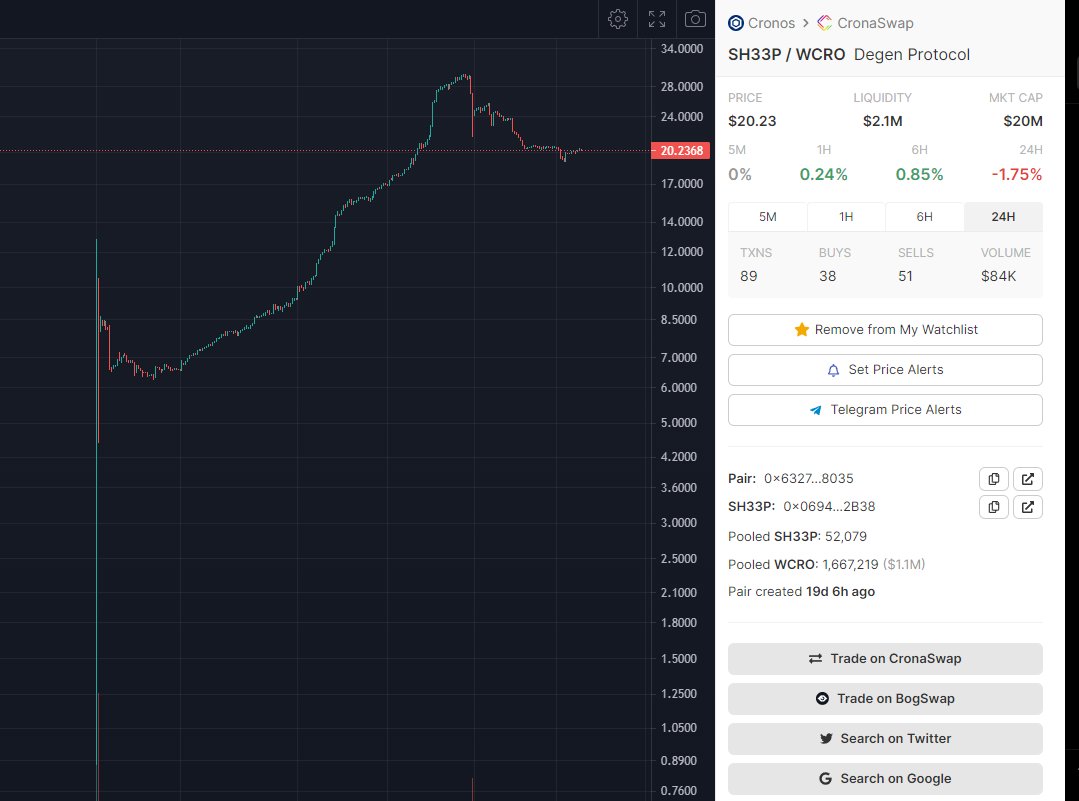Click the 89 TXNS count

749,276
